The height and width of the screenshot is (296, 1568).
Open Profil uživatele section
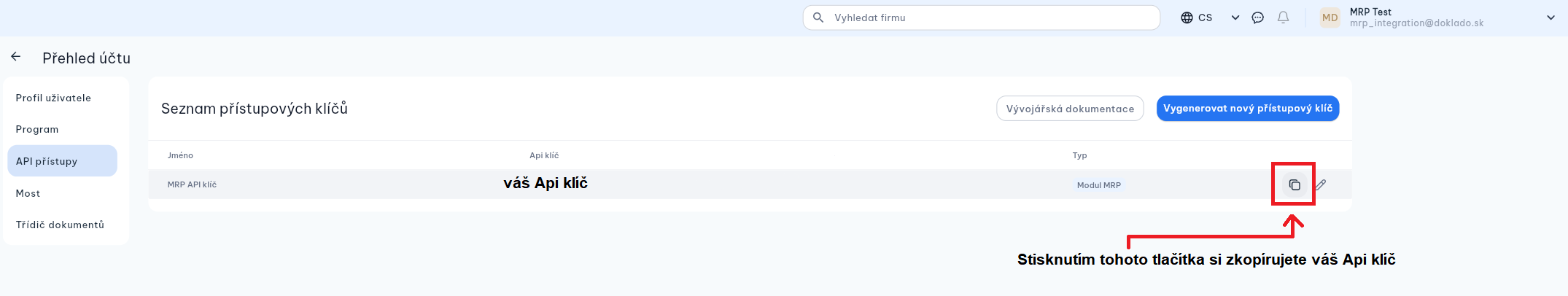53,98
